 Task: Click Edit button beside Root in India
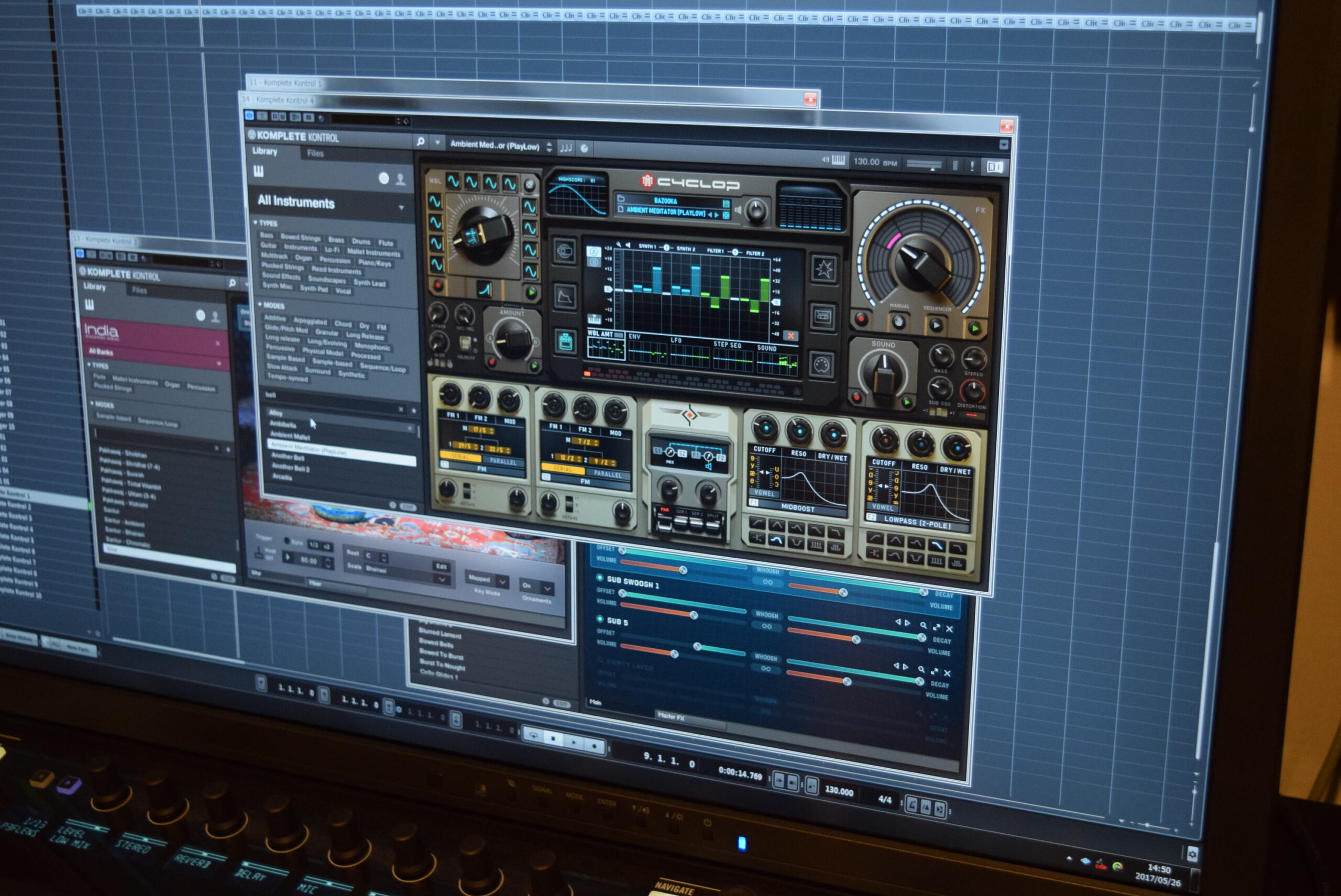click(442, 567)
